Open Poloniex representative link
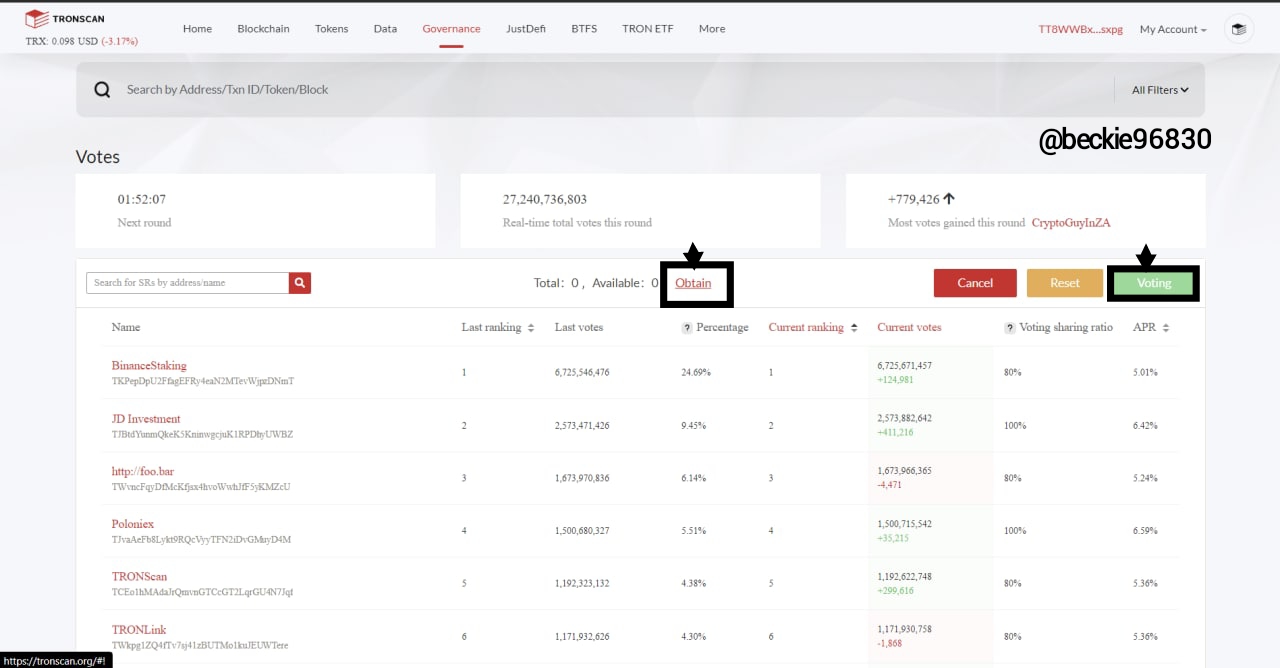 tap(133, 524)
